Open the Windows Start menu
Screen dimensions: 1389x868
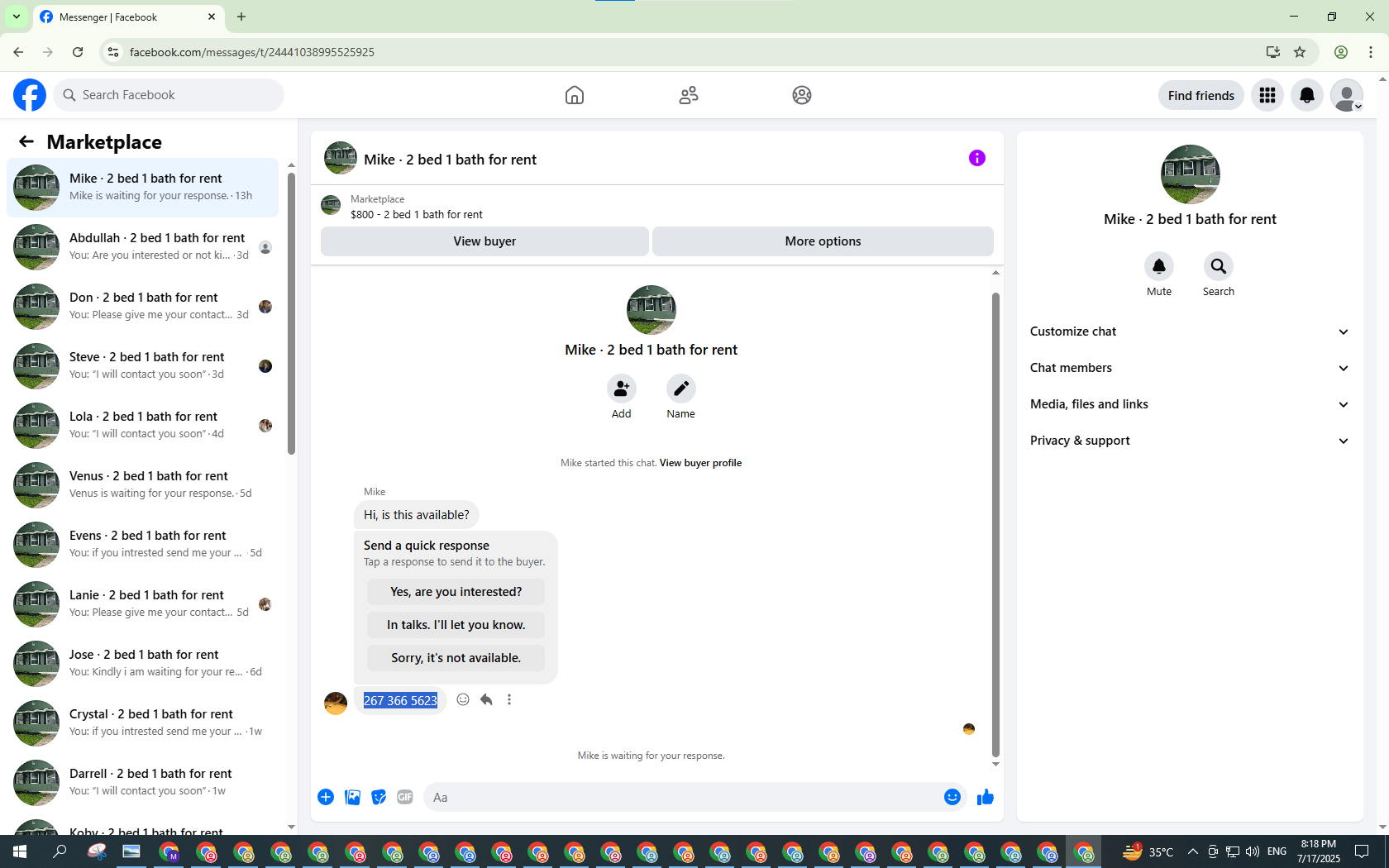(20, 851)
